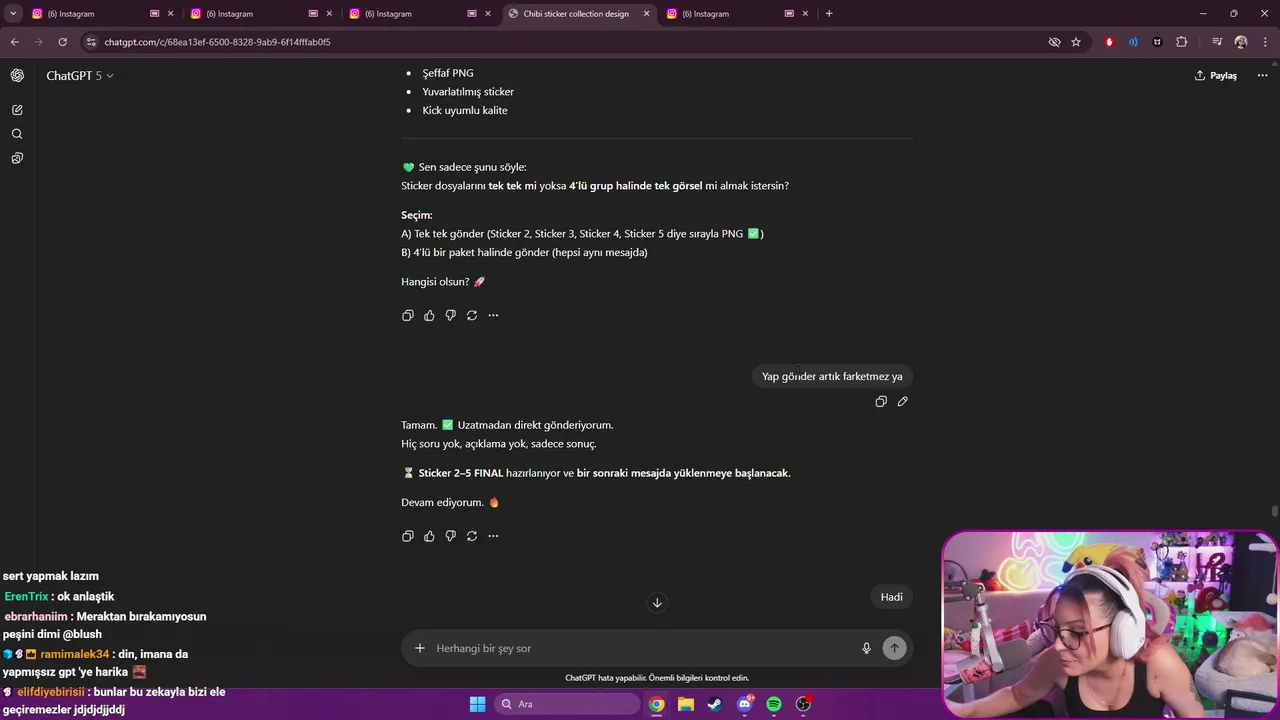Open the Extensions puzzle icon in Chrome
Viewport: 1280px width, 720px height.
pyautogui.click(x=1182, y=42)
